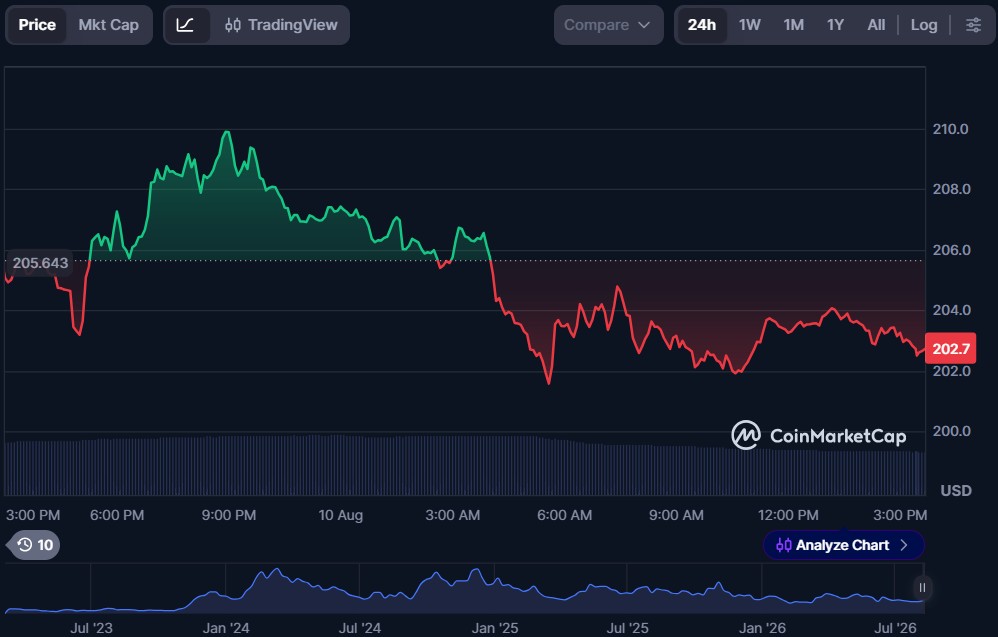Viewport: 998px width, 637px height.
Task: Click the 206.0 price axis label
Action: [x=951, y=250]
